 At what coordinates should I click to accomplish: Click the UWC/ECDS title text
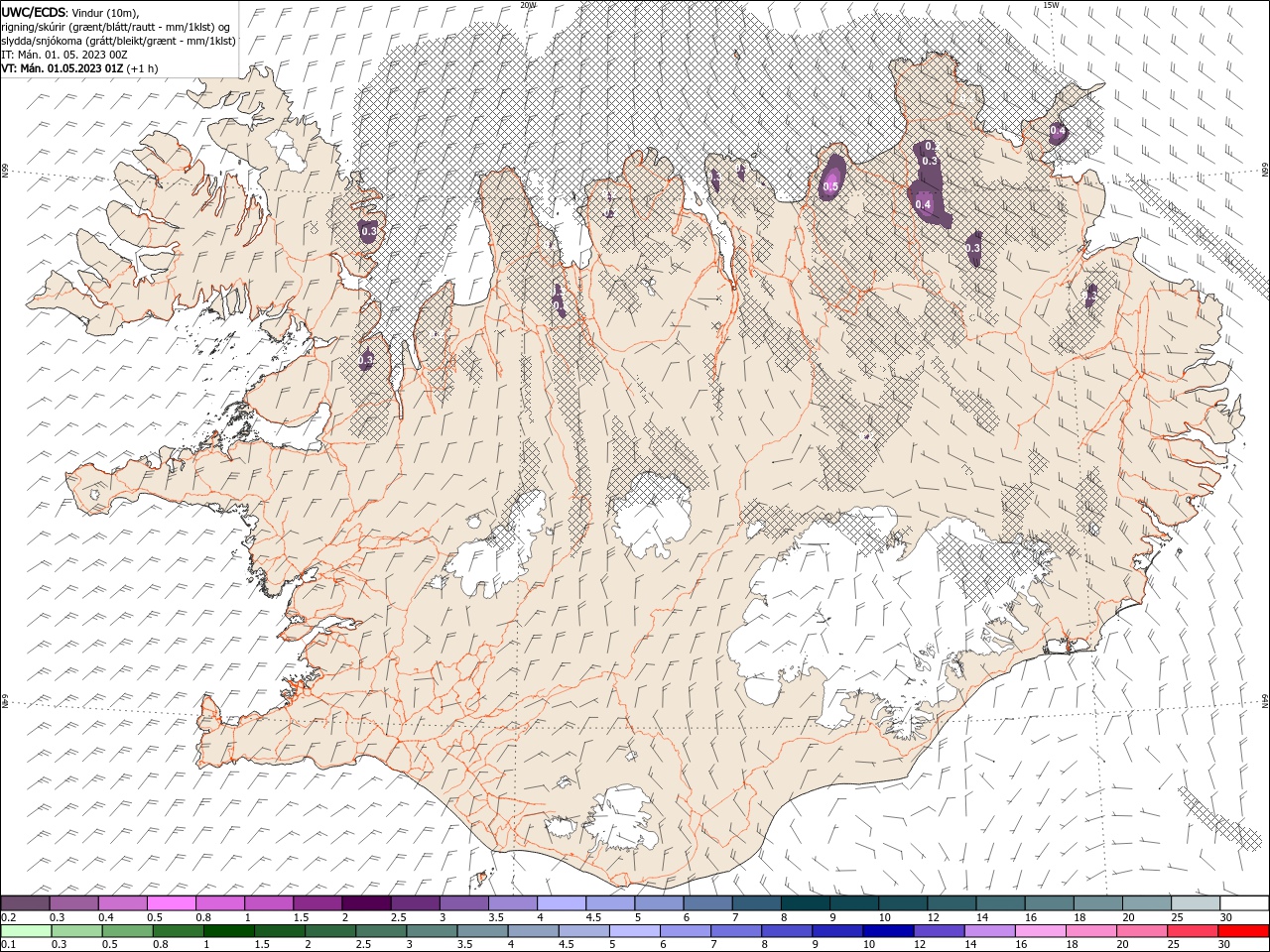click(x=34, y=11)
